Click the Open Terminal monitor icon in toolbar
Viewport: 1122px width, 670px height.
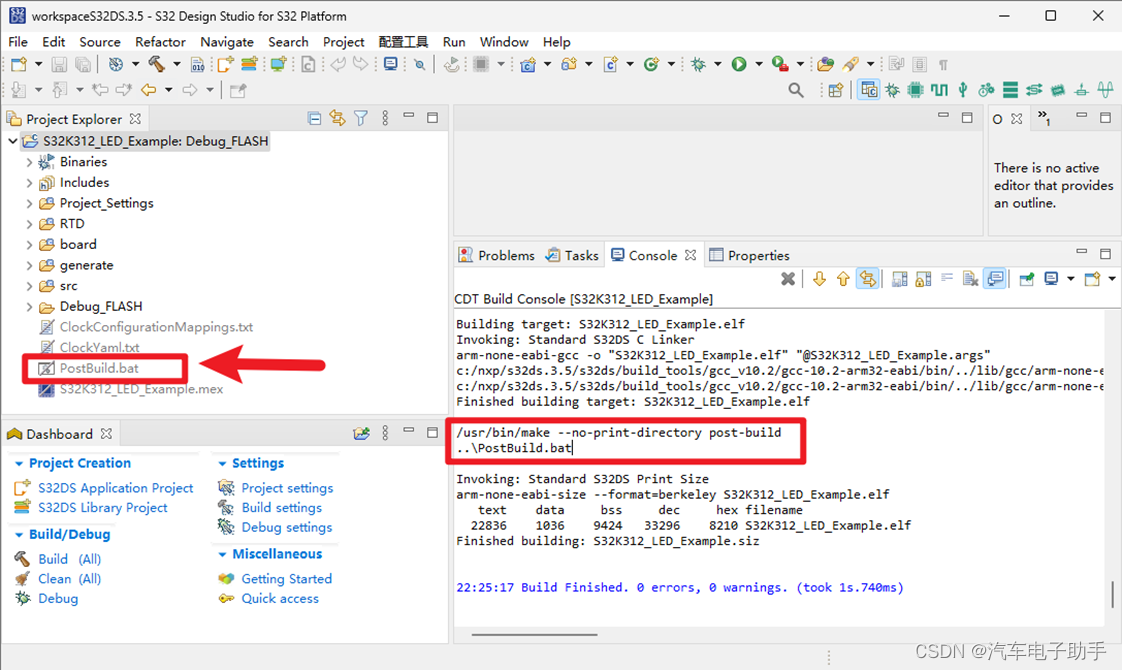[391, 64]
